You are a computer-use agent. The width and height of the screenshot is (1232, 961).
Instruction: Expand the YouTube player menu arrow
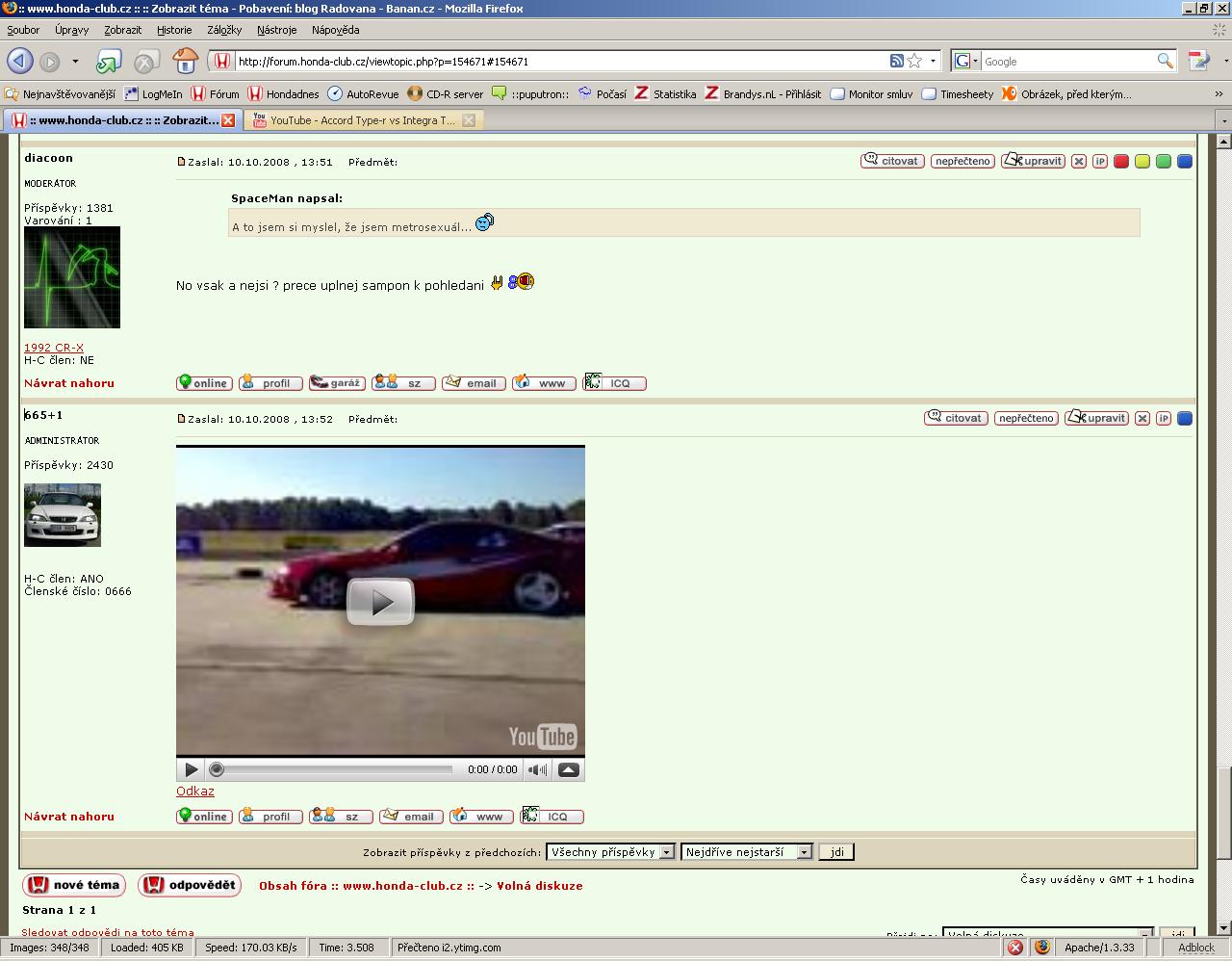(x=569, y=769)
